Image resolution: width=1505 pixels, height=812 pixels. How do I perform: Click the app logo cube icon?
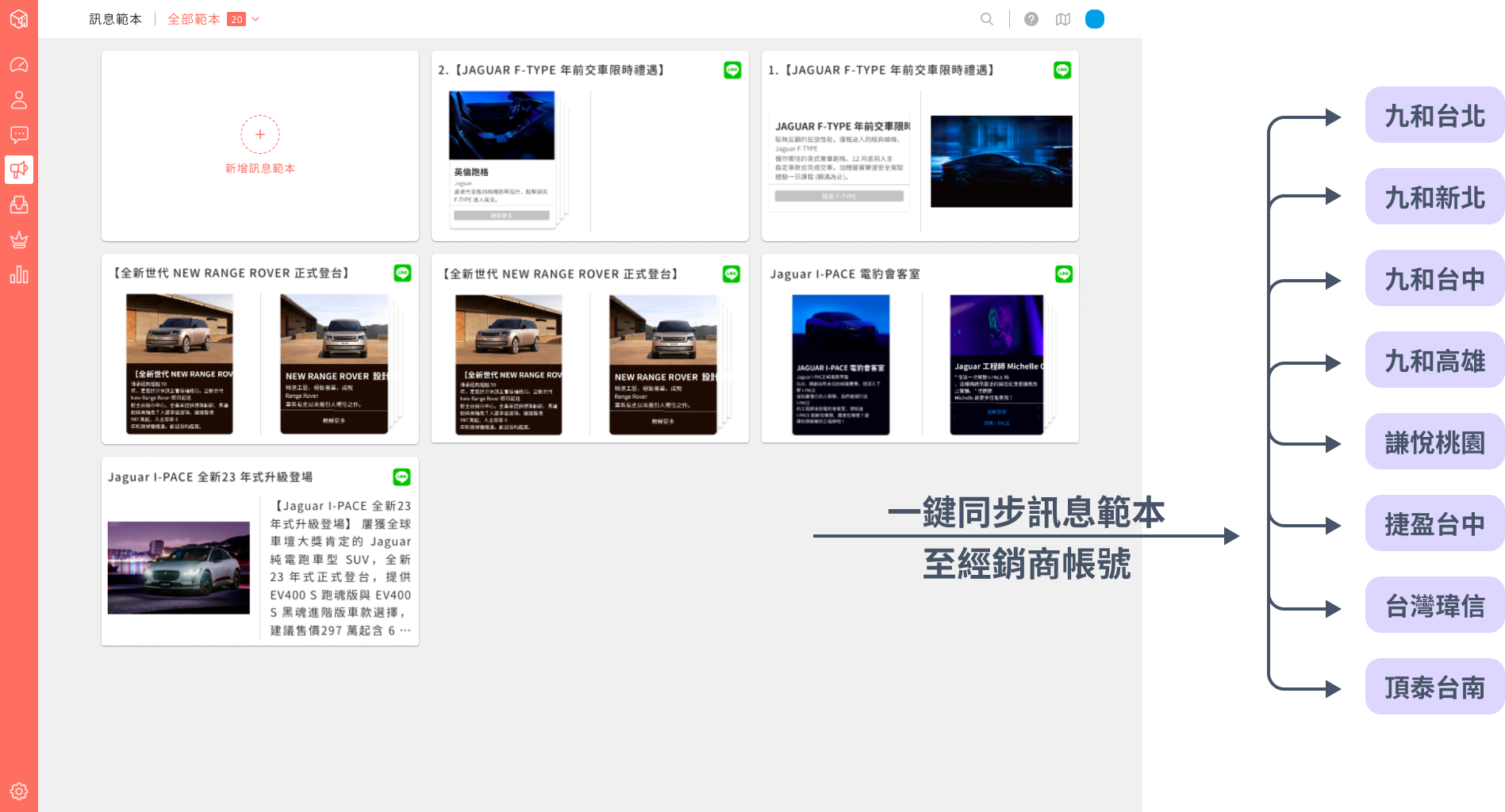(x=19, y=19)
